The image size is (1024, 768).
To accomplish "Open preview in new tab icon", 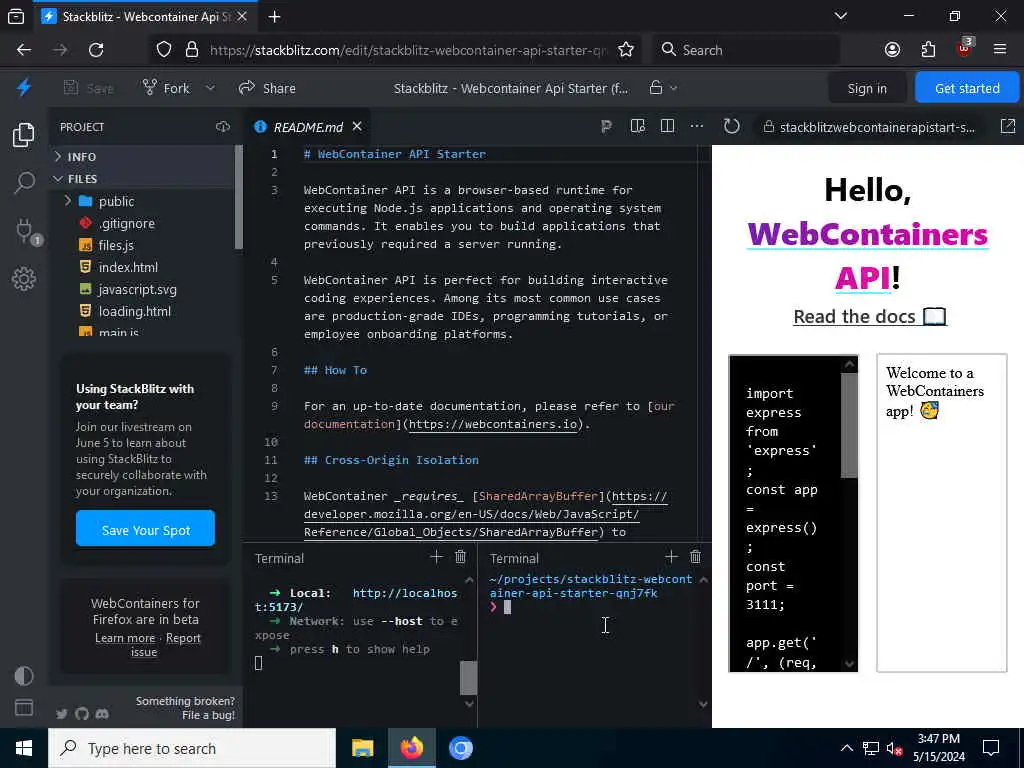I will (1008, 126).
